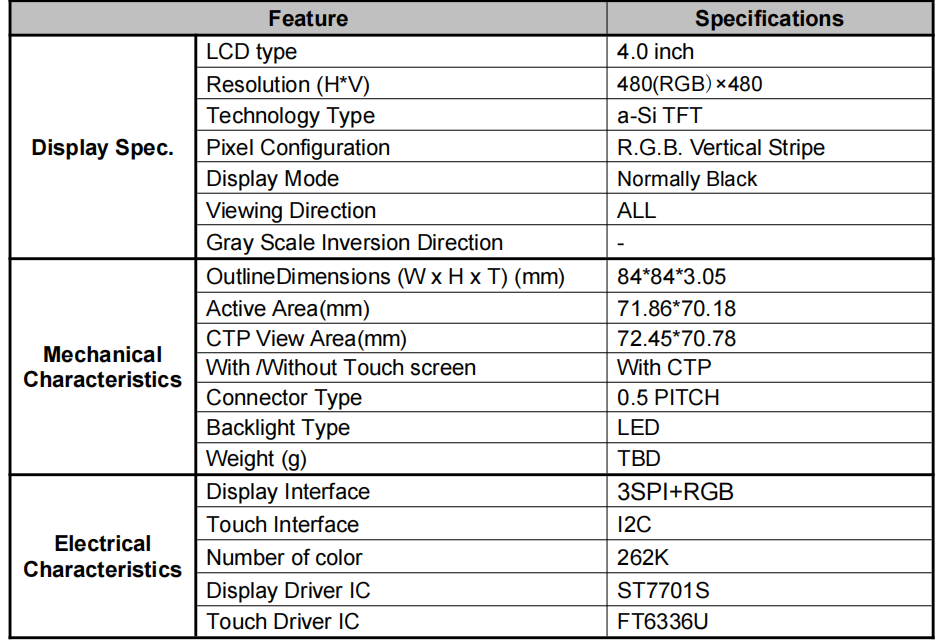Screen dimensions: 938x642
Task: Click the Backlight Type cell
Action: 278,427
